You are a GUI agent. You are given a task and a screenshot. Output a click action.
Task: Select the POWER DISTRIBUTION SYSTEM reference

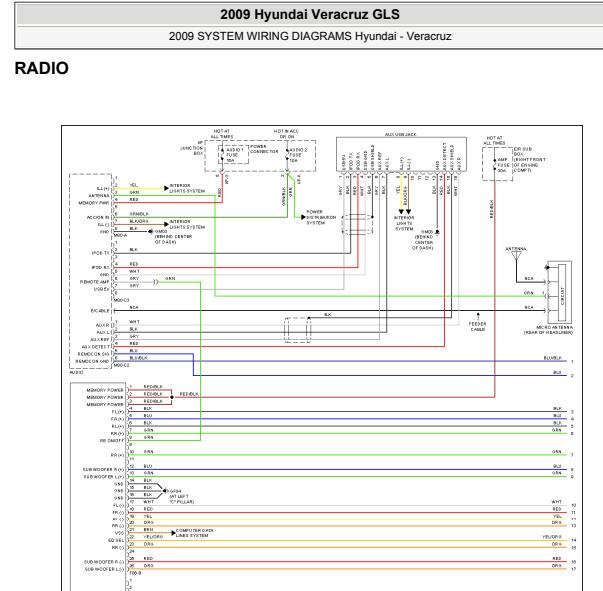pyautogui.click(x=321, y=217)
